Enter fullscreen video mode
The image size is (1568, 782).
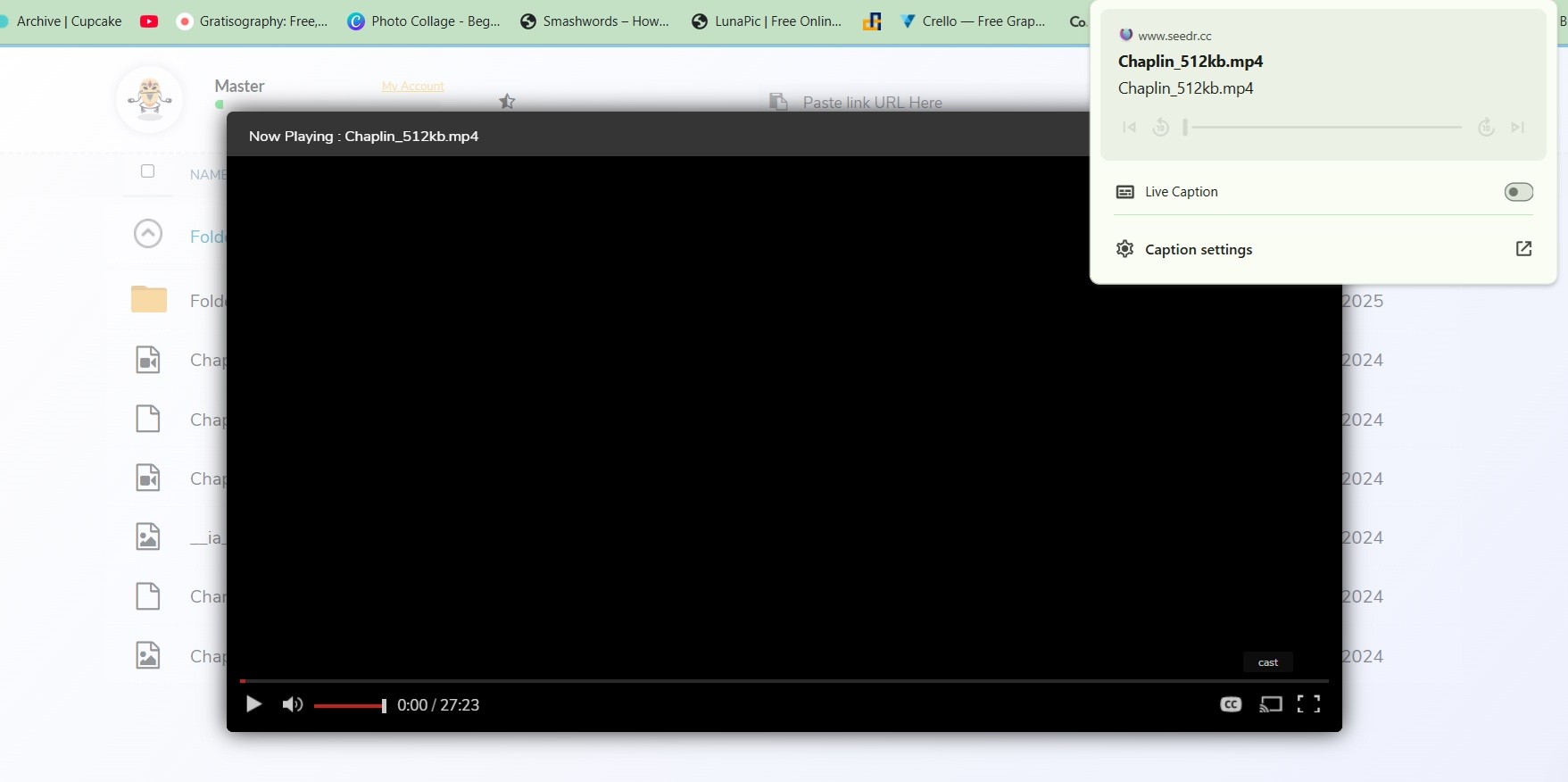pyautogui.click(x=1308, y=704)
